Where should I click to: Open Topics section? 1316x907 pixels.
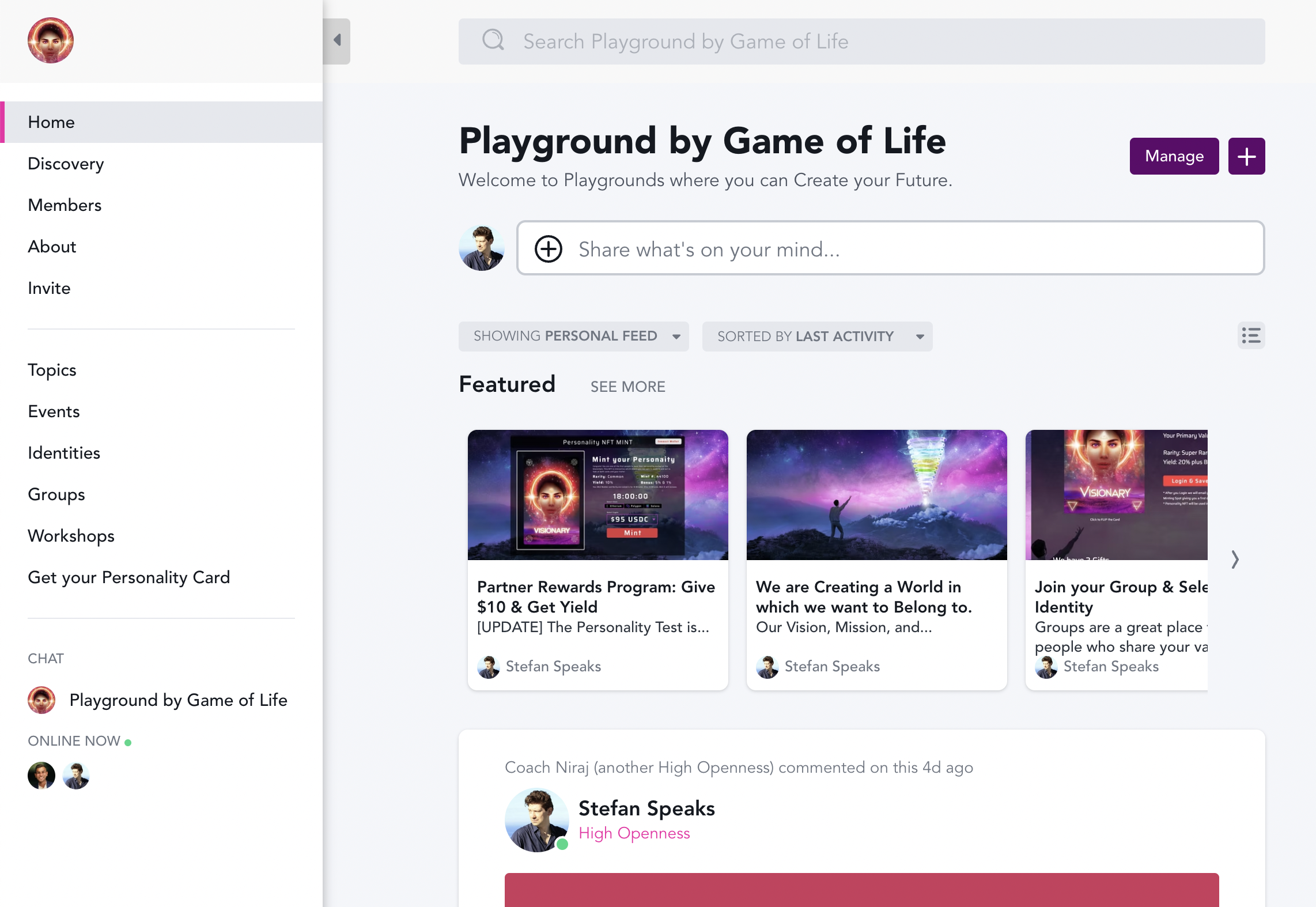[x=161, y=370]
